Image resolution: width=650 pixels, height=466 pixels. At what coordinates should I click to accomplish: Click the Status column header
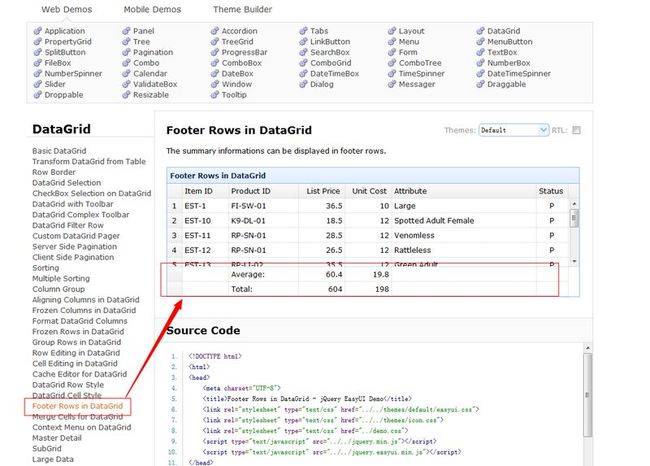tap(551, 191)
